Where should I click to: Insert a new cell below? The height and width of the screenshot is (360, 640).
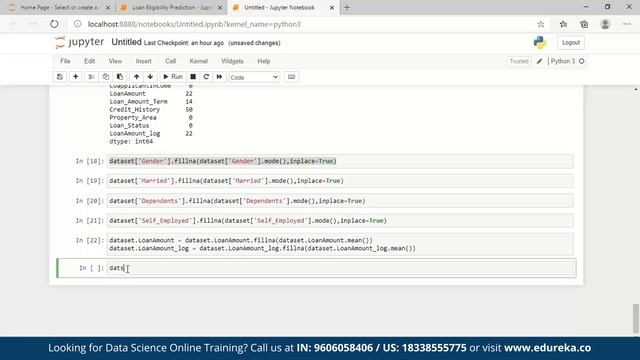coord(76,77)
